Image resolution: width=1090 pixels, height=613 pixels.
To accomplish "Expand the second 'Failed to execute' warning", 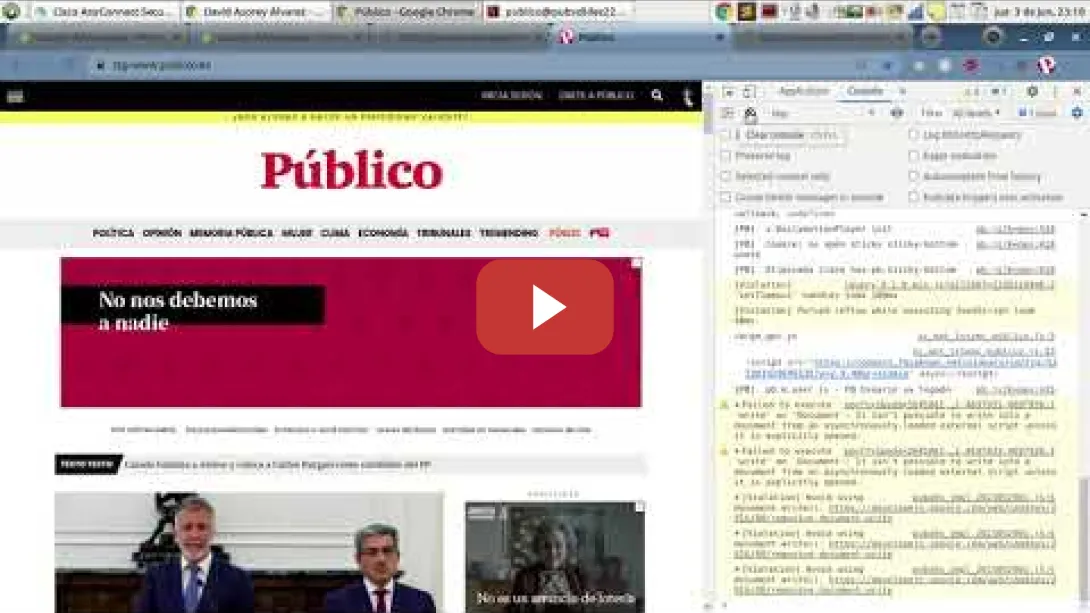I will pos(738,451).
